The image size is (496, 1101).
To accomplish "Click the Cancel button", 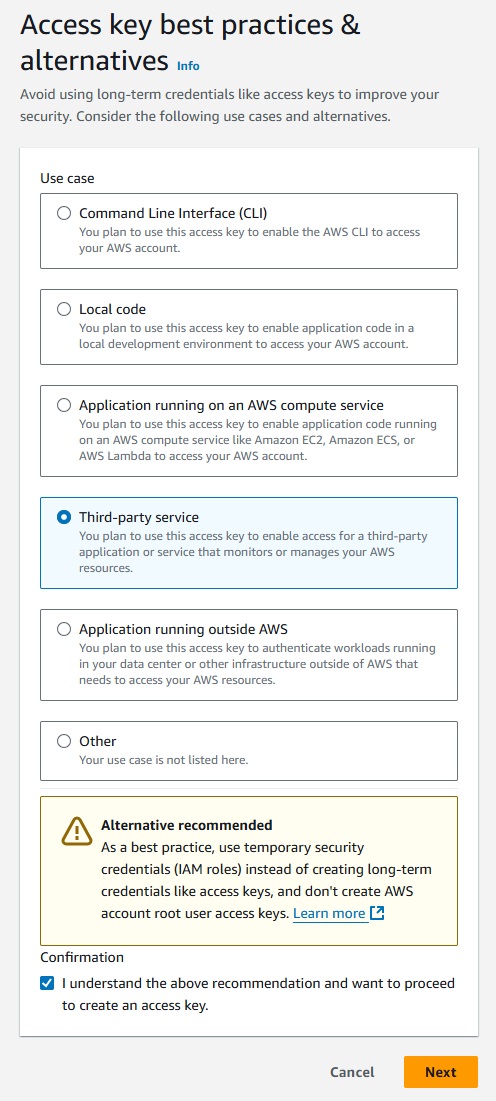I will (x=352, y=1072).
